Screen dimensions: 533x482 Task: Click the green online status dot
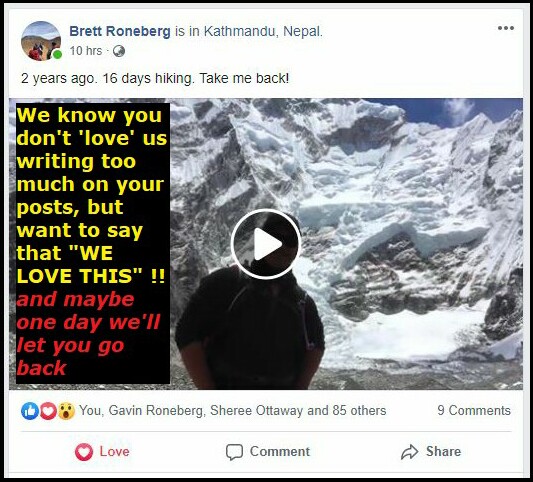pos(57,54)
